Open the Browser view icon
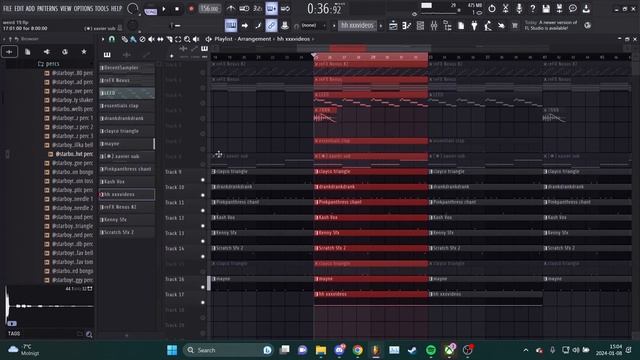 click(447, 26)
